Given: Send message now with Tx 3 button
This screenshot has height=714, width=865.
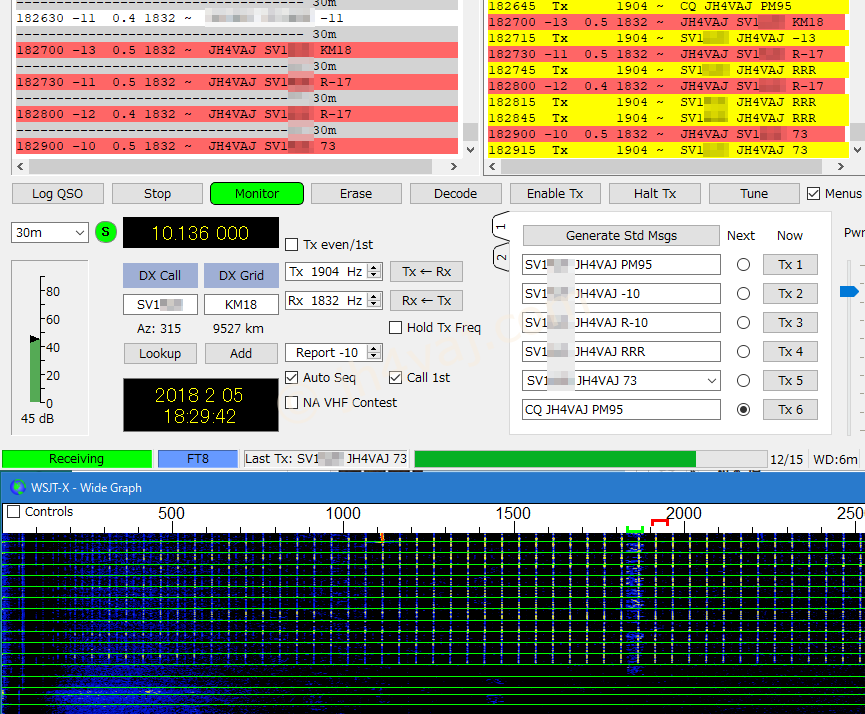Looking at the screenshot, I should tap(790, 323).
